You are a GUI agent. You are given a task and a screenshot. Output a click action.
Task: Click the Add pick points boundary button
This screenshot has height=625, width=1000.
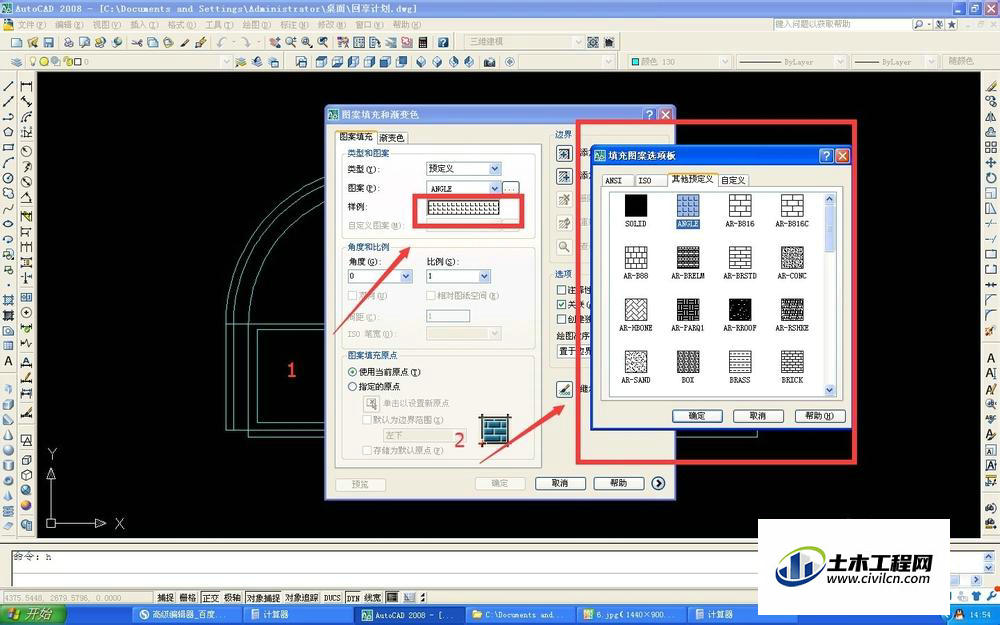pos(564,153)
